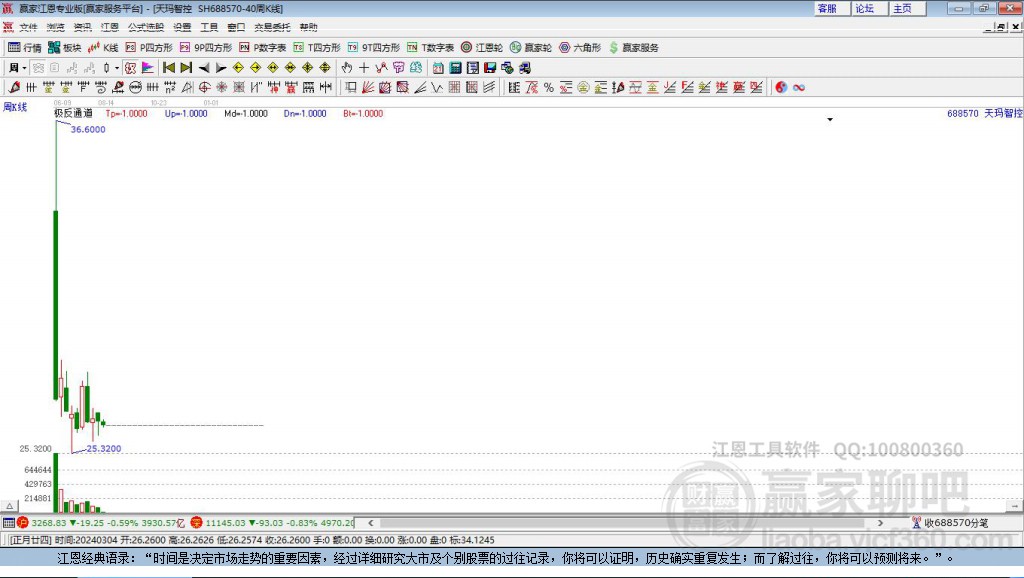Click the red-blue yin-yang icon
The width and height of the screenshot is (1024, 578).
pos(781,87)
